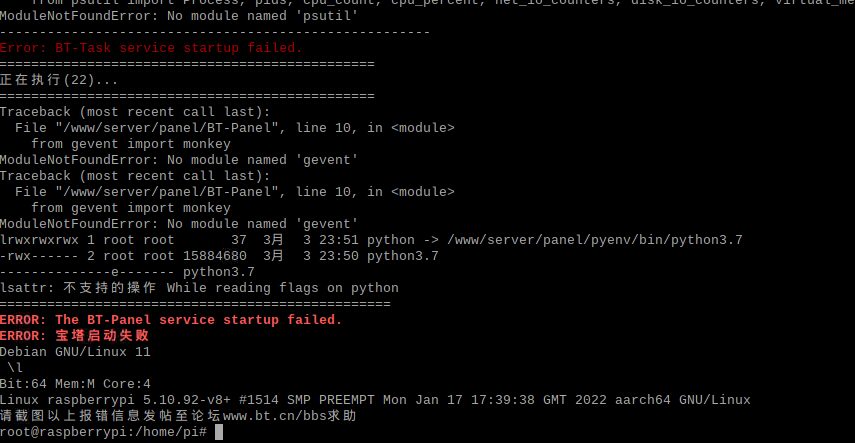Image resolution: width=855 pixels, height=443 pixels.
Task: Click "ERROR: The BT-Panel service startup failed."
Action: pyautogui.click(x=171, y=320)
